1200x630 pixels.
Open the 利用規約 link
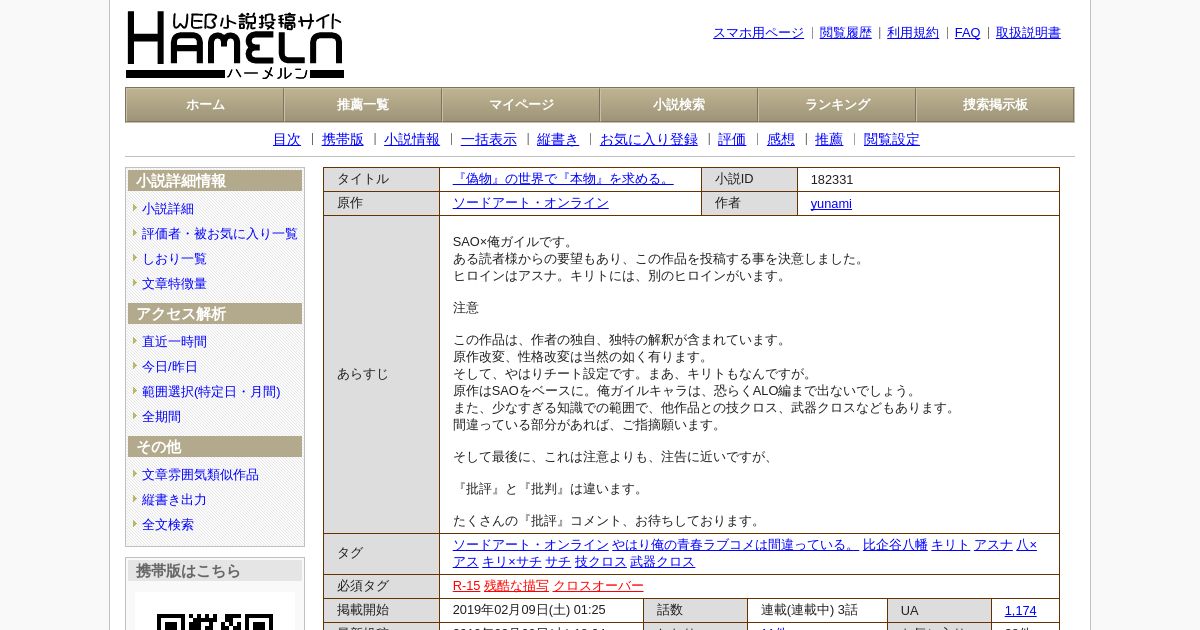click(913, 33)
